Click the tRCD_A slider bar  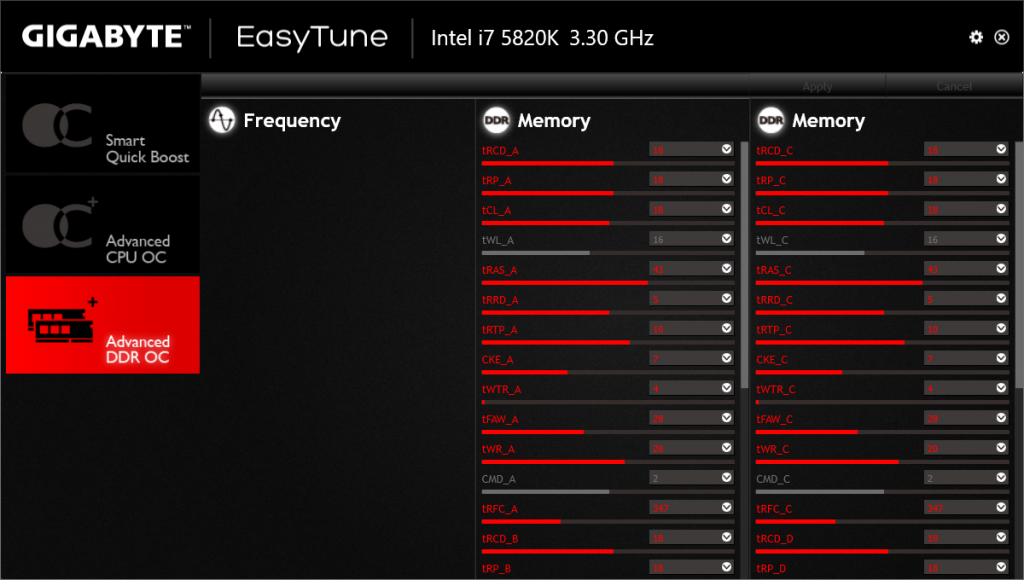(608, 163)
